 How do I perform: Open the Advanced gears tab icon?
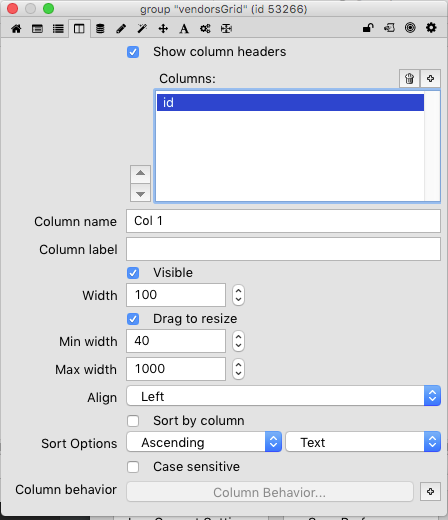pos(205,29)
